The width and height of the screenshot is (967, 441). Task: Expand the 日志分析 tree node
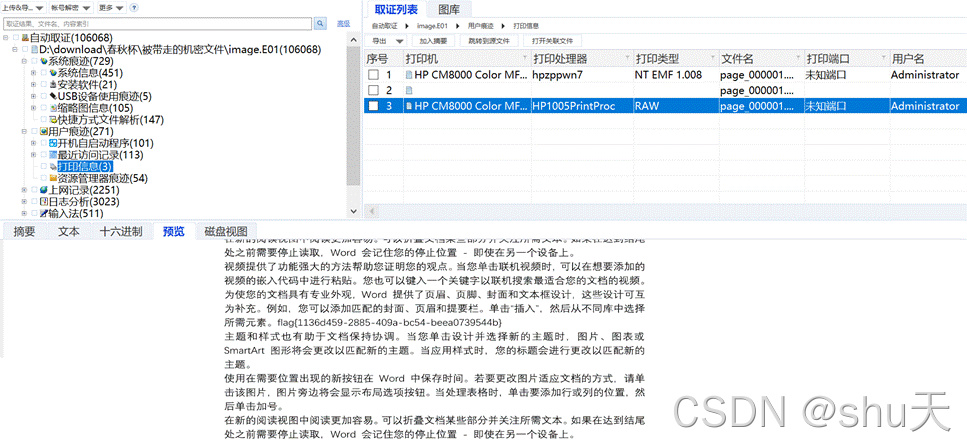[24, 202]
